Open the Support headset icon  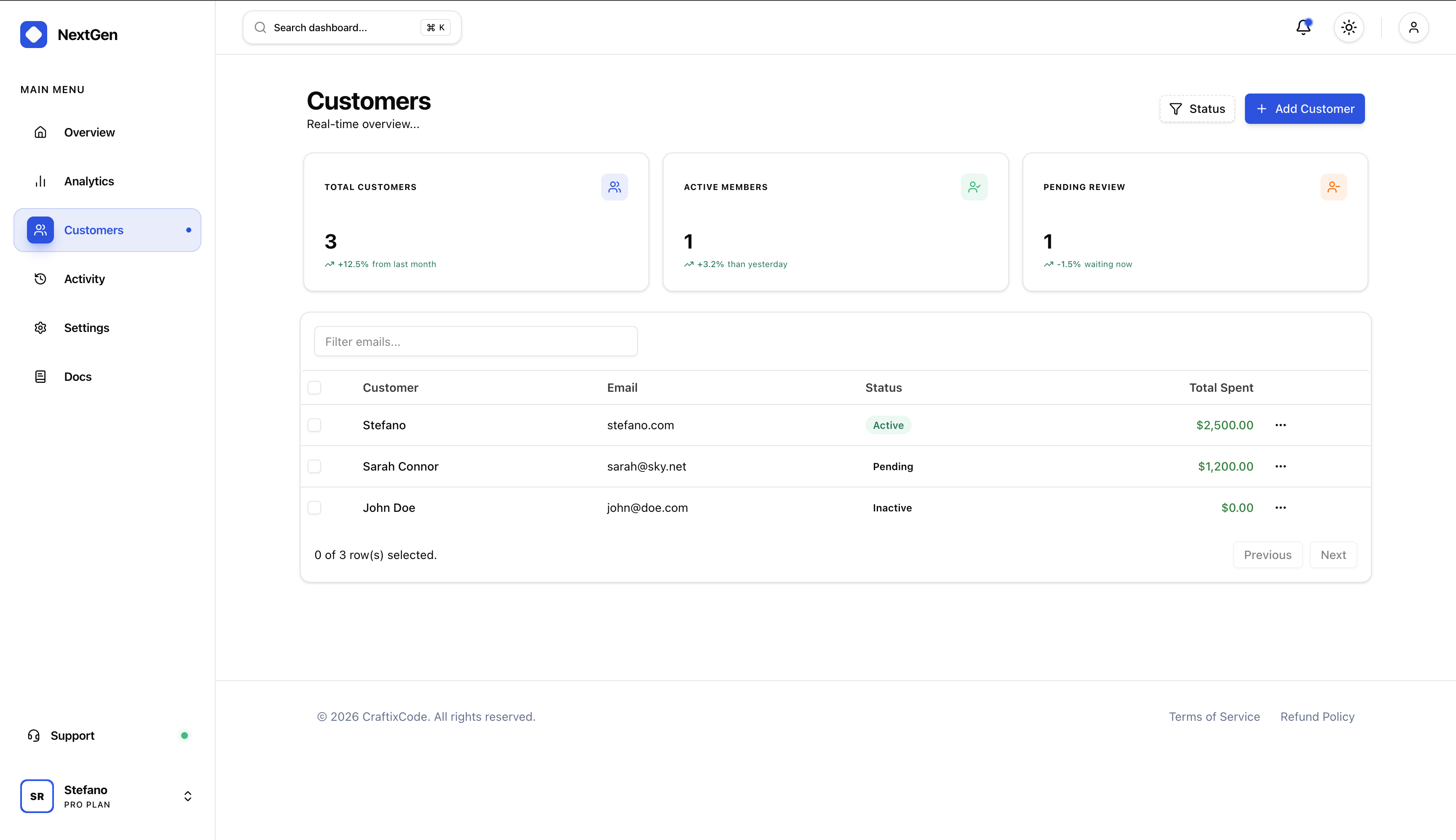[x=33, y=736]
